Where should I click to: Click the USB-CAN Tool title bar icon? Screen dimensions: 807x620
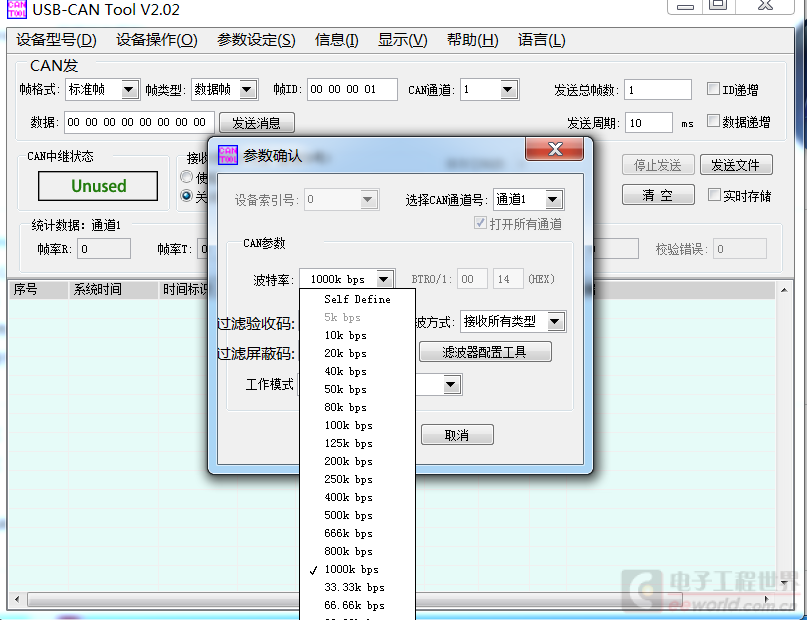pyautogui.click(x=17, y=9)
